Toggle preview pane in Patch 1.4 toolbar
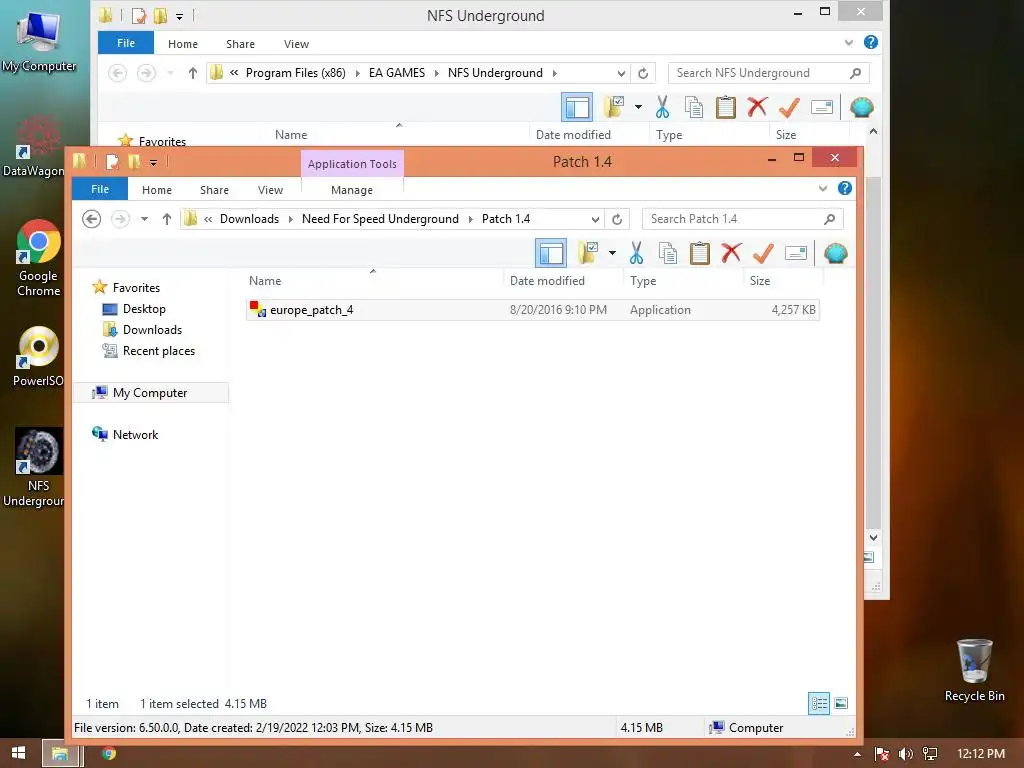Viewport: 1024px width, 768px height. 551,253
